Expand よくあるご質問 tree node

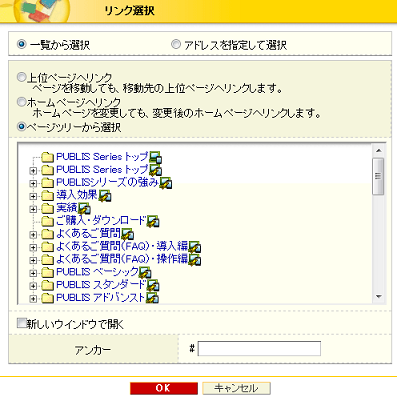(x=33, y=235)
